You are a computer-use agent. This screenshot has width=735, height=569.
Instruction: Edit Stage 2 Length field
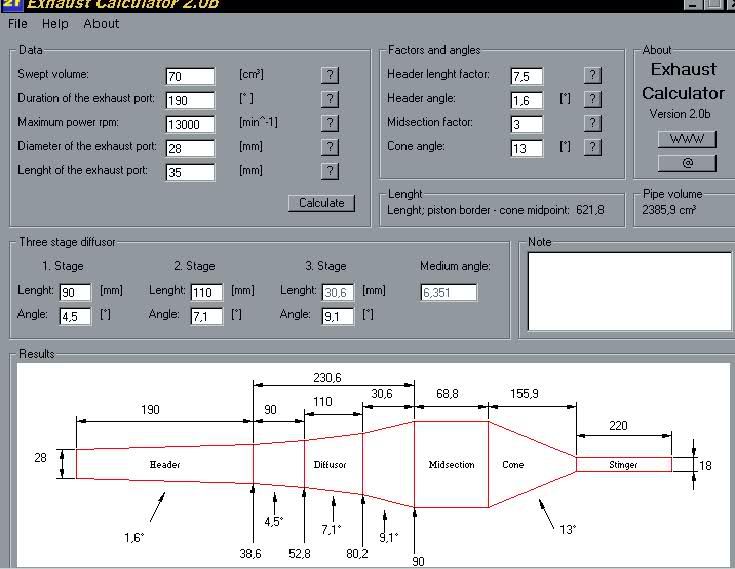coord(207,292)
